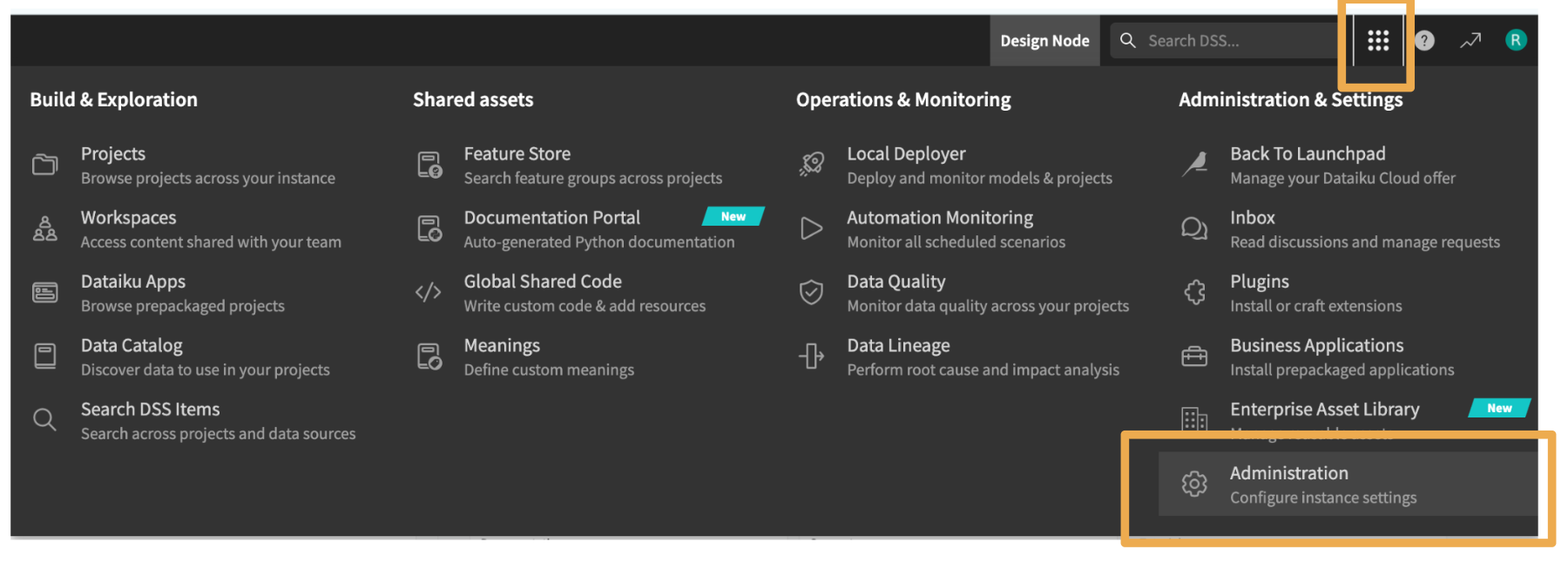Click the New badge beside Documentation Portal
1568x563 pixels.
[x=733, y=216]
